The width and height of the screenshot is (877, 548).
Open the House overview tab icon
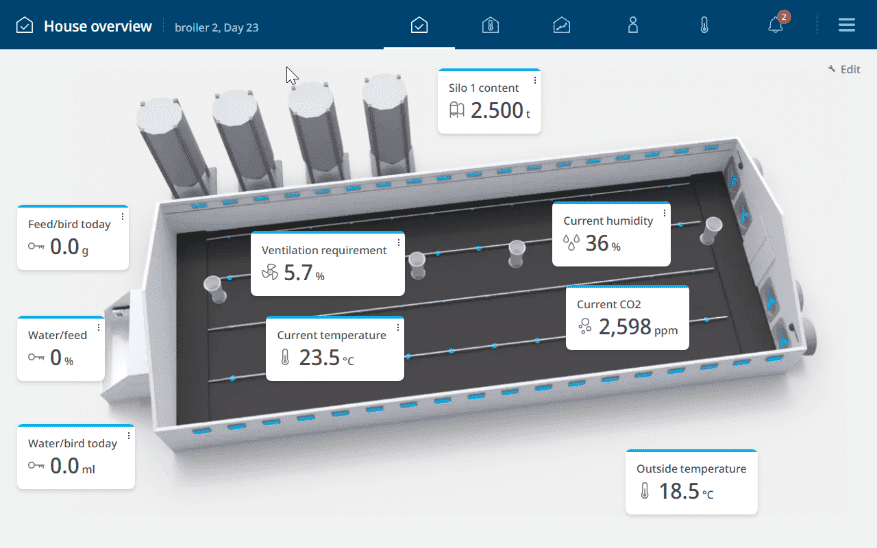pyautogui.click(x=419, y=25)
